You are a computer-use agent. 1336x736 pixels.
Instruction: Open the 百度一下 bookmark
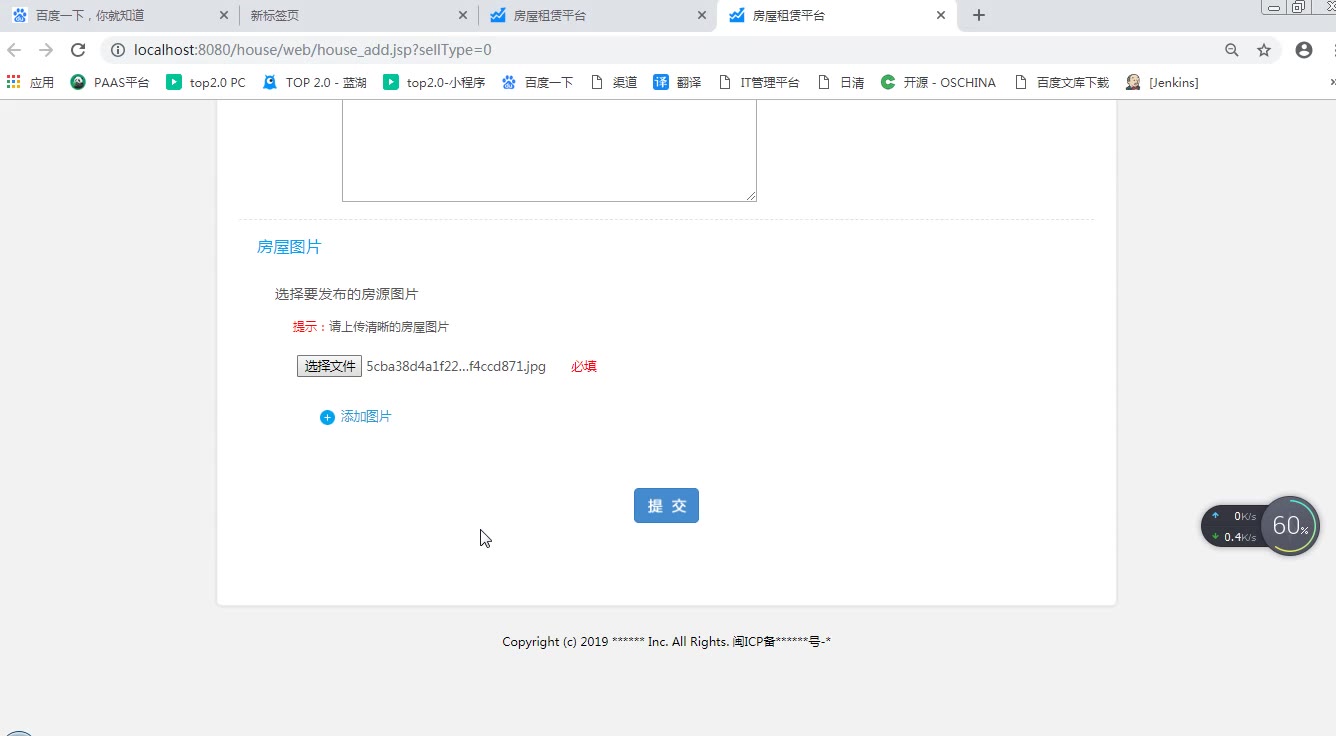click(538, 82)
